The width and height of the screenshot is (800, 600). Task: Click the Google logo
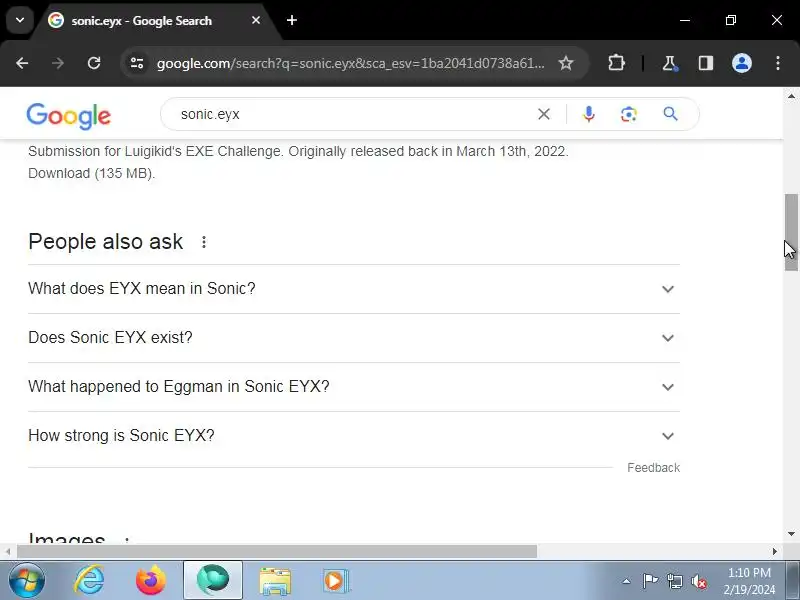tap(68, 116)
